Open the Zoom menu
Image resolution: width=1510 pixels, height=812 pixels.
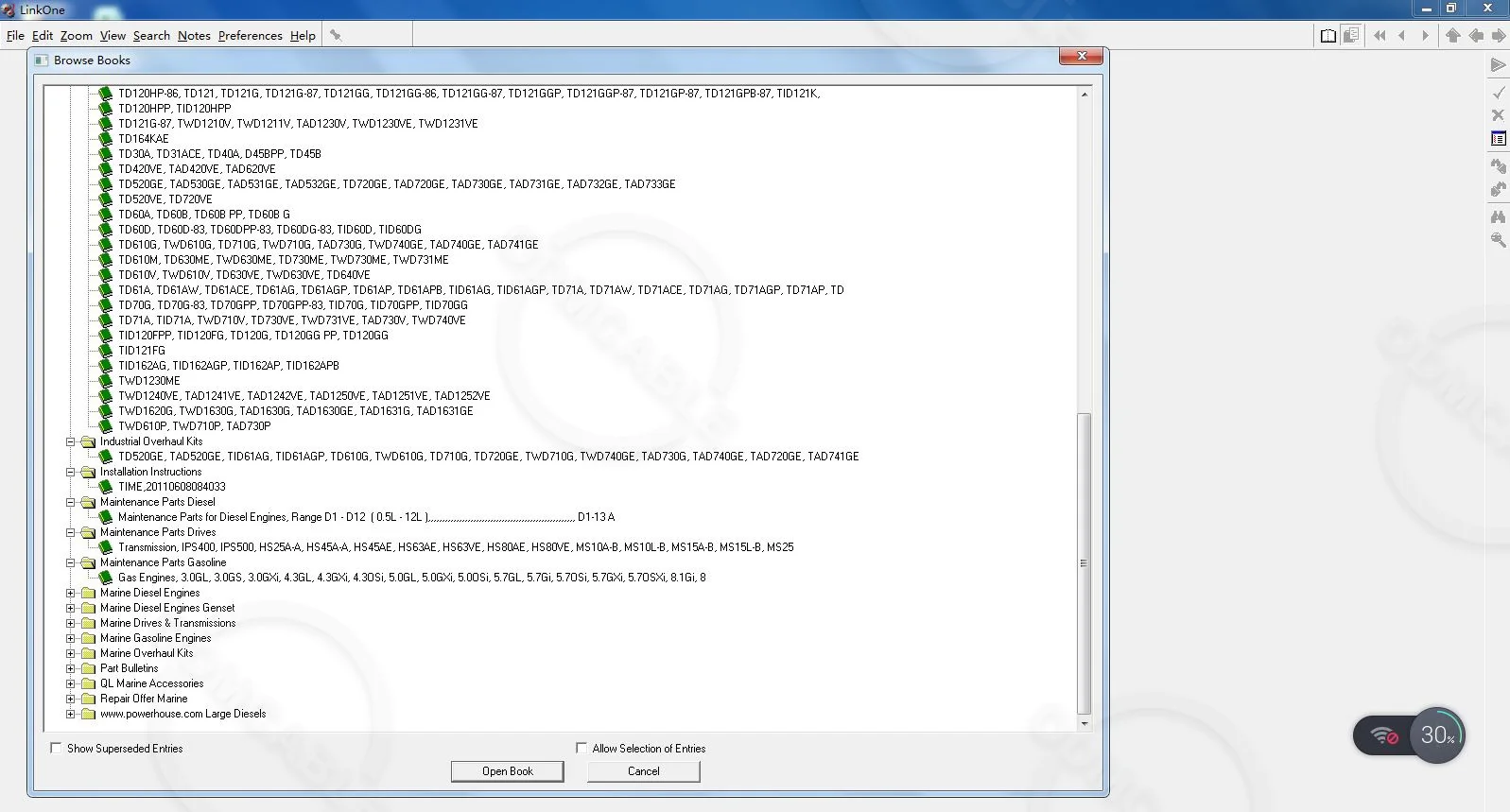tap(77, 36)
